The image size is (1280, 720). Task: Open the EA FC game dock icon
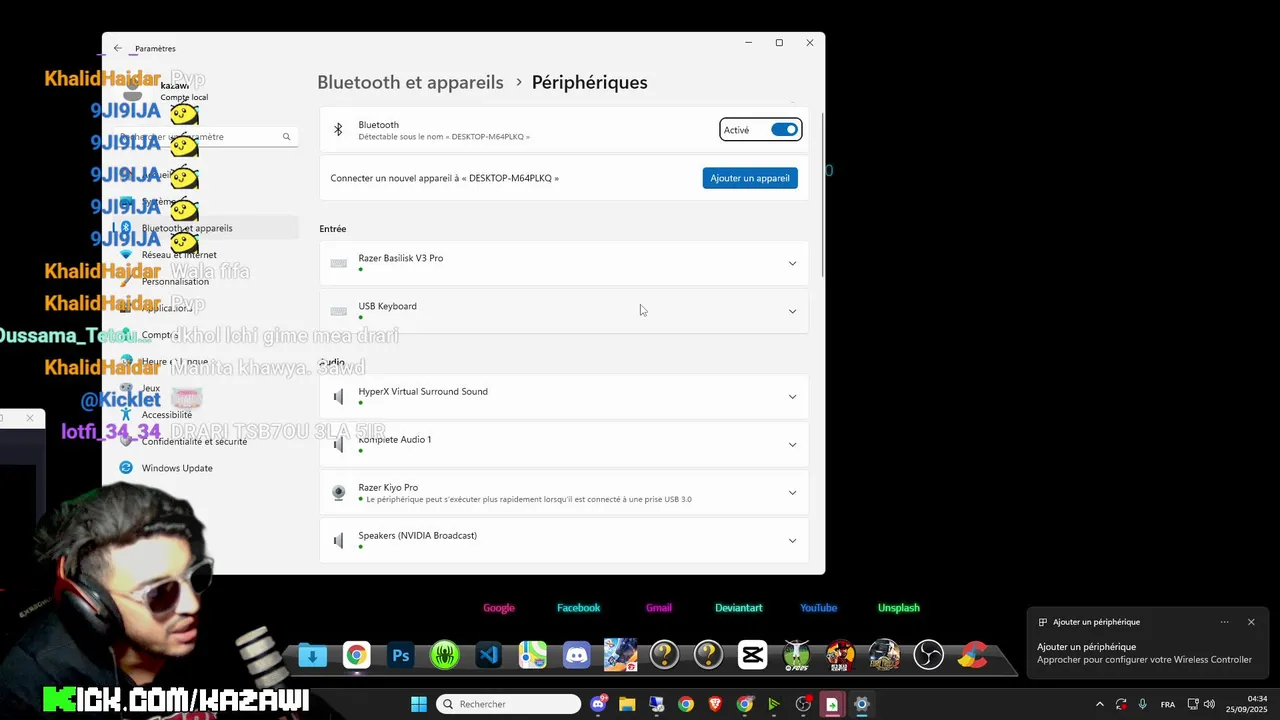[797, 656]
